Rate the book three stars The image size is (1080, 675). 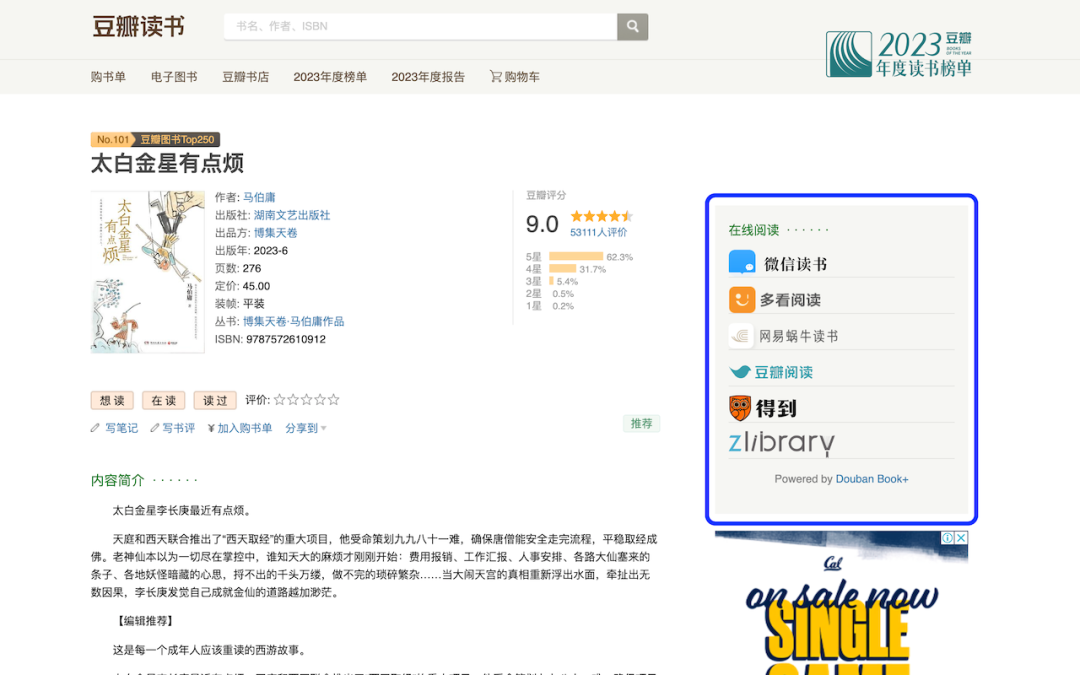pos(307,399)
